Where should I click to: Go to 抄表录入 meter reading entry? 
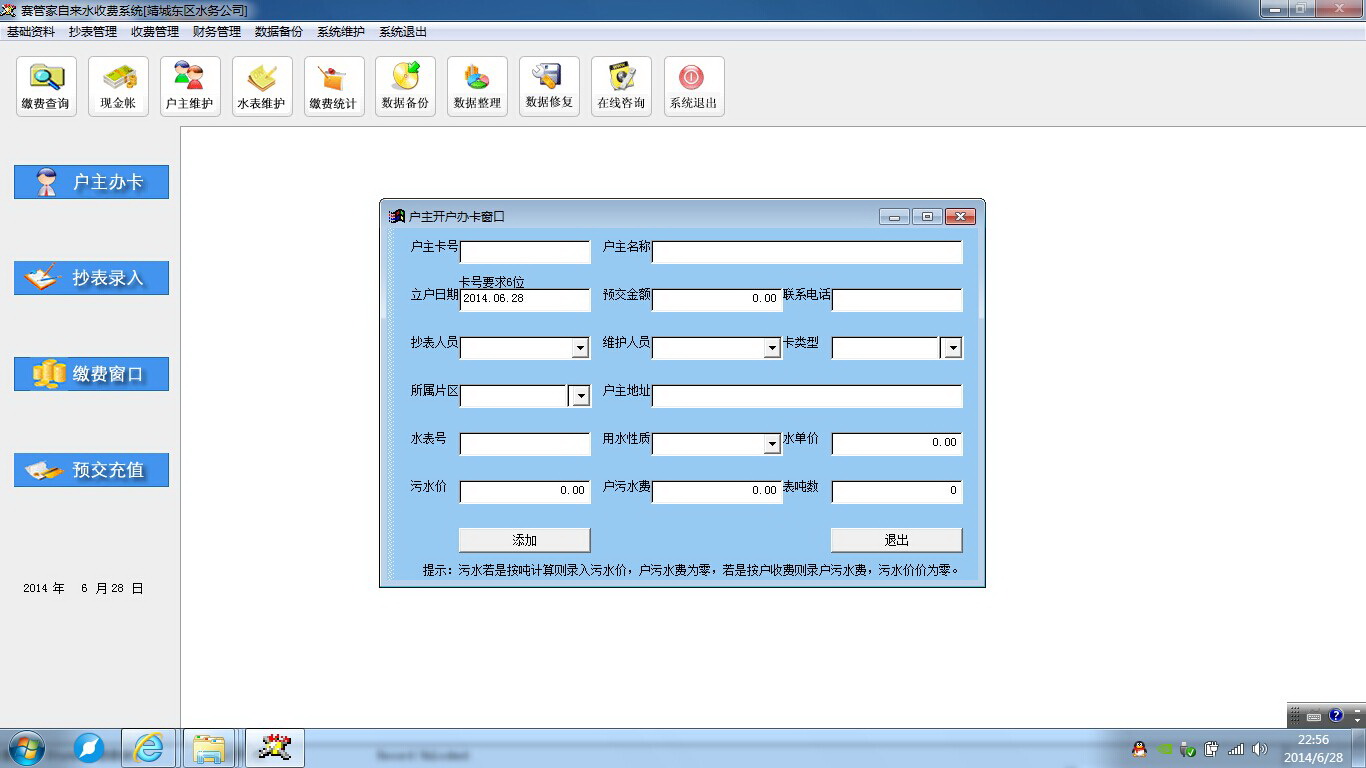coord(91,278)
